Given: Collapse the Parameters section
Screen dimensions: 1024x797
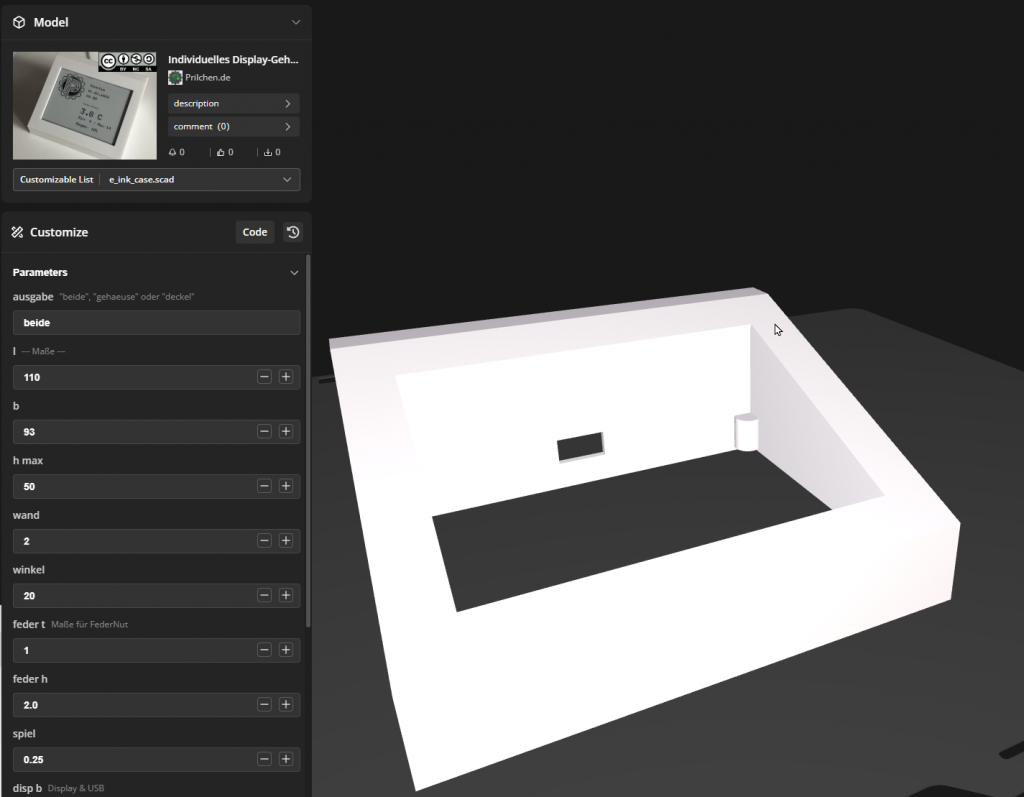Looking at the screenshot, I should click(294, 272).
